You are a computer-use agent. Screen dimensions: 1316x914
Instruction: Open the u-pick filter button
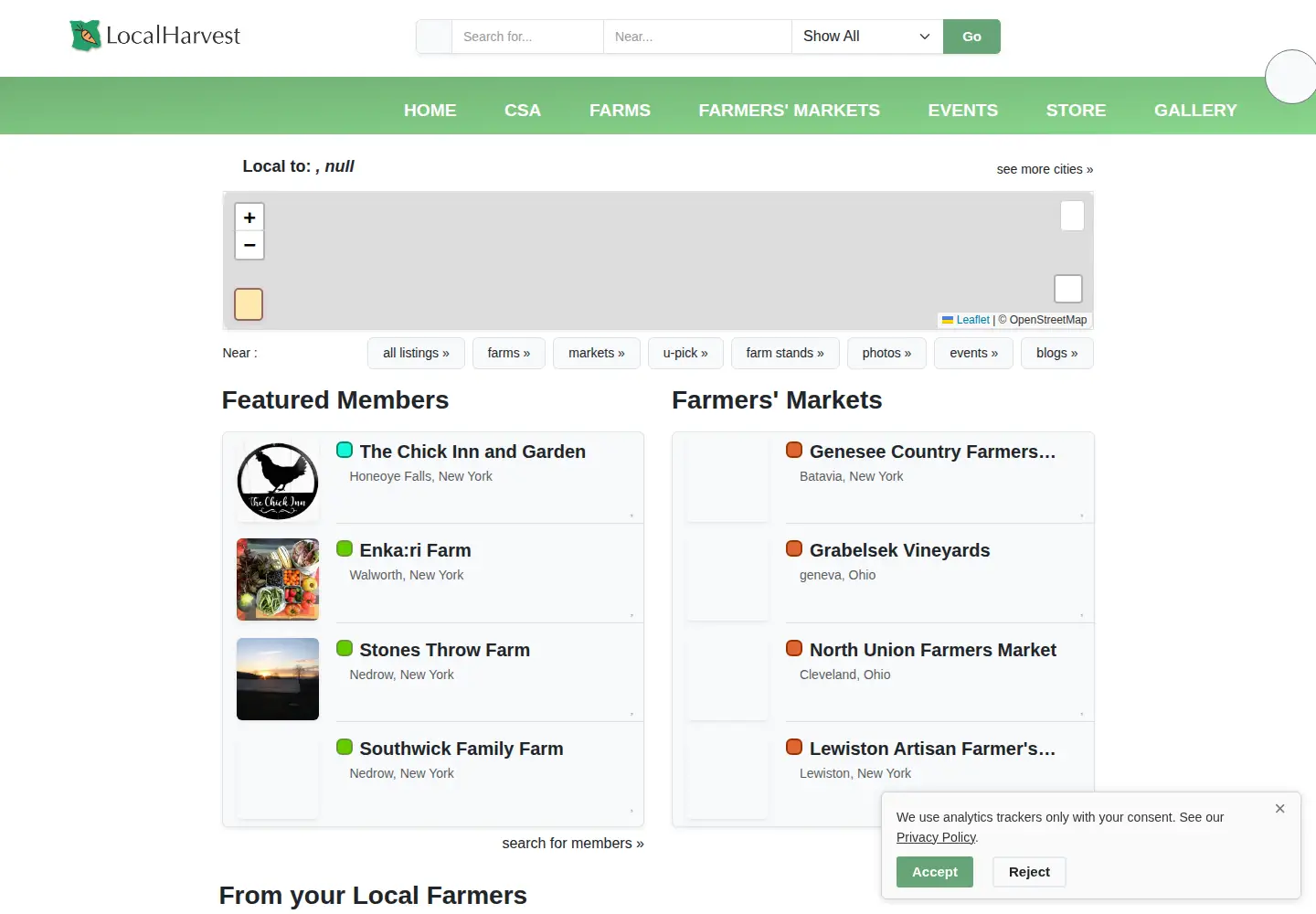click(685, 353)
